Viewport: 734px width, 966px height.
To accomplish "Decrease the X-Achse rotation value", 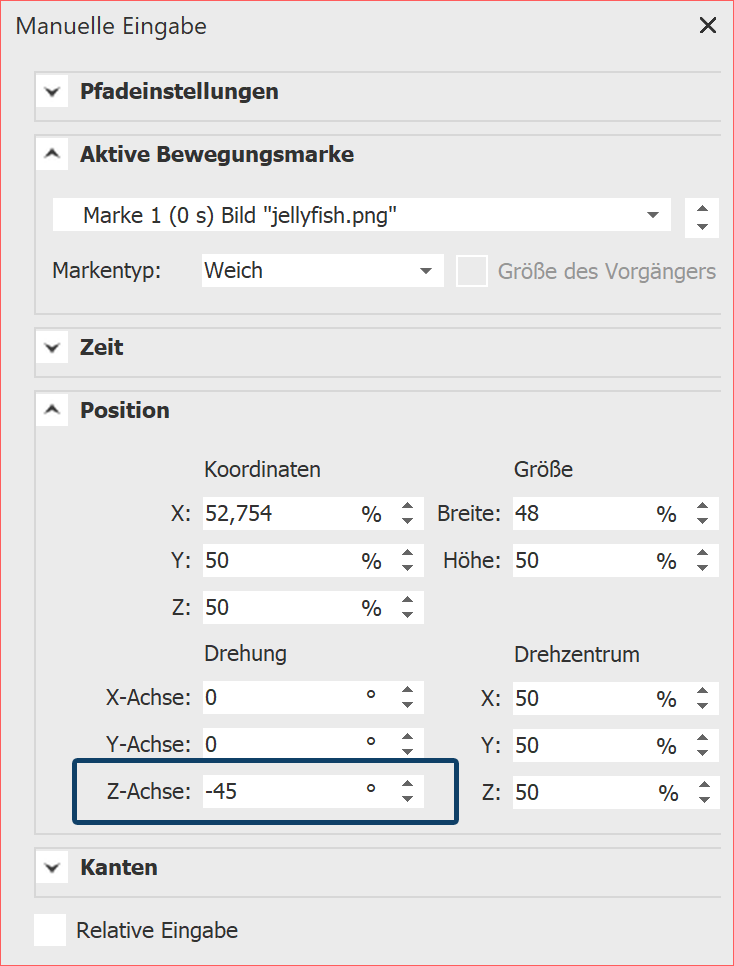I will [x=407, y=705].
